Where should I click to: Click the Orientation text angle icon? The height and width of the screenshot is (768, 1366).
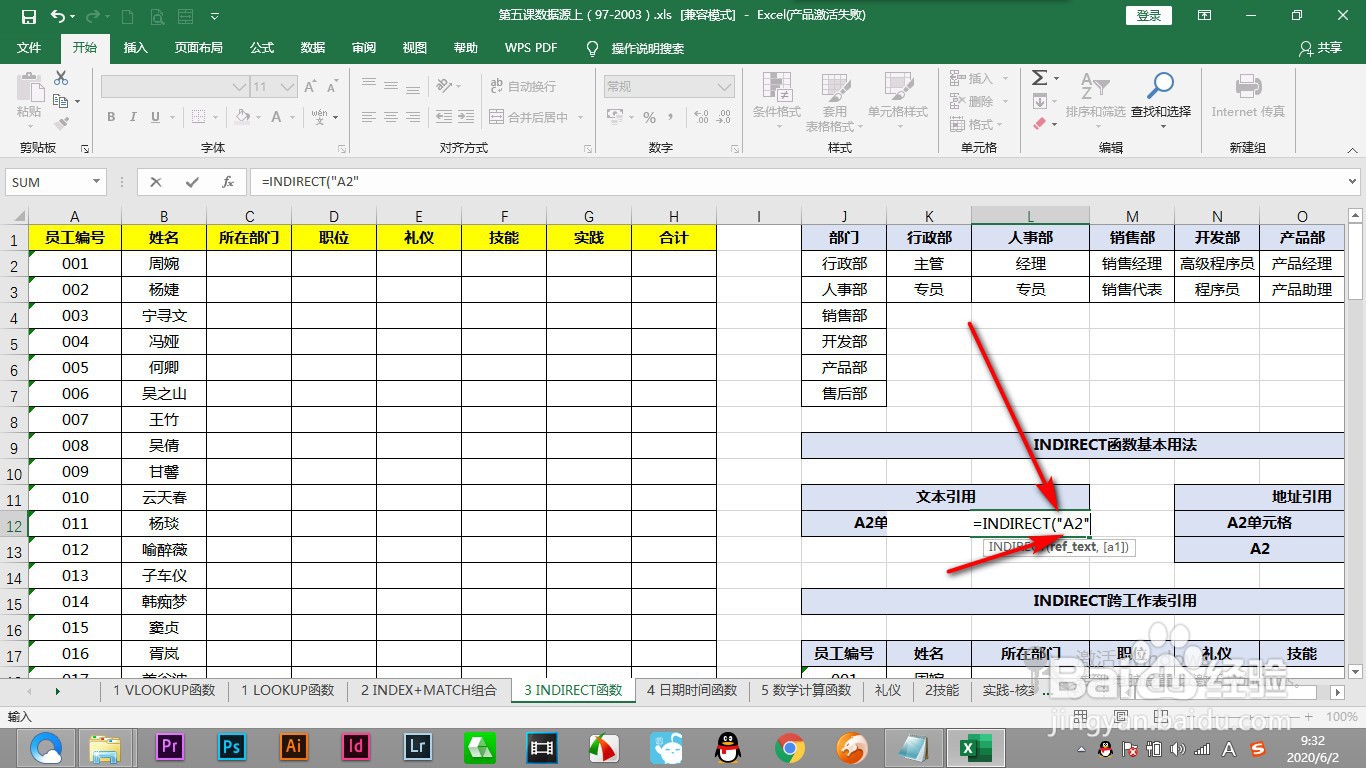coord(445,87)
